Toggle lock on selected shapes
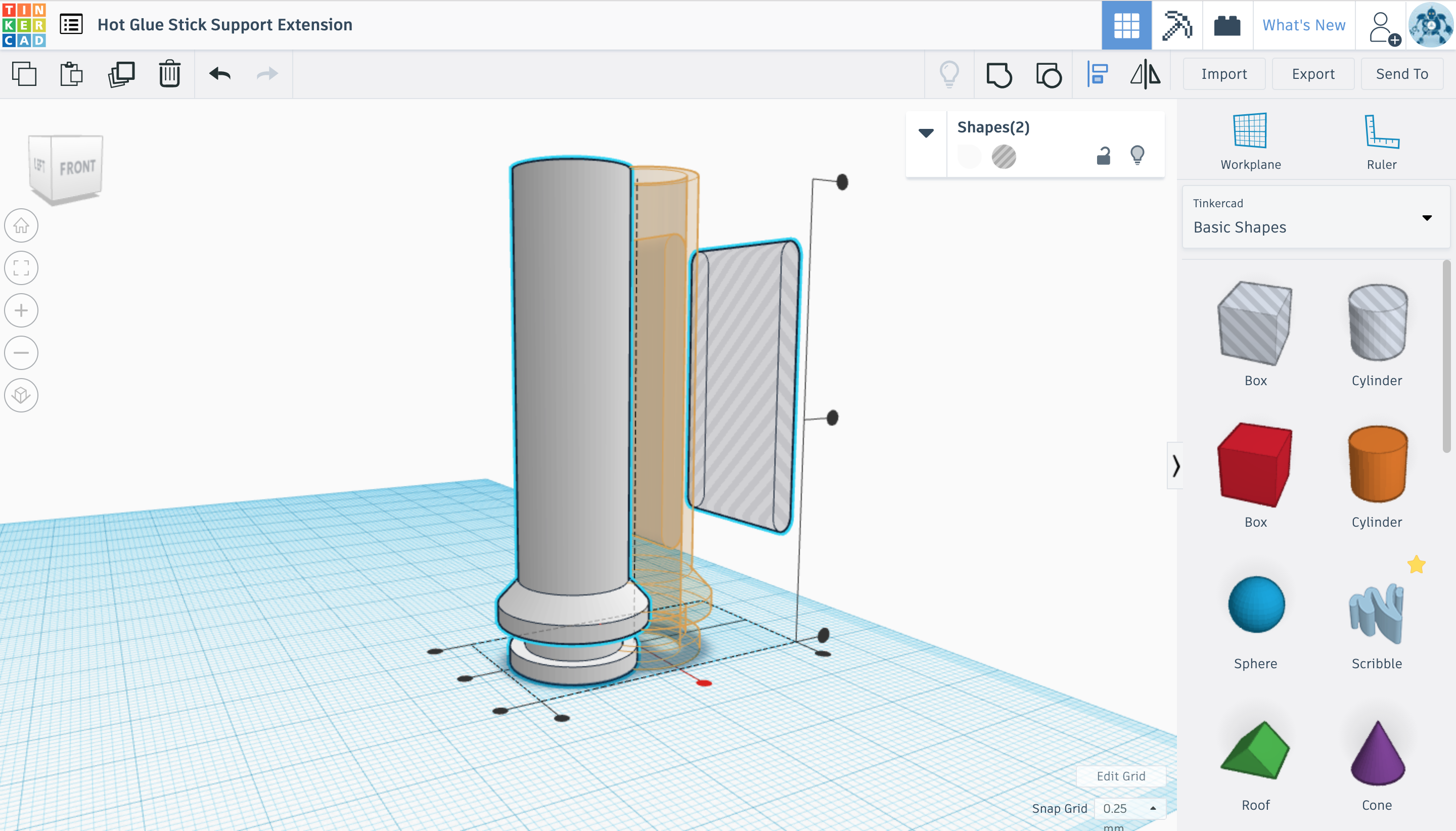 pyautogui.click(x=1103, y=156)
